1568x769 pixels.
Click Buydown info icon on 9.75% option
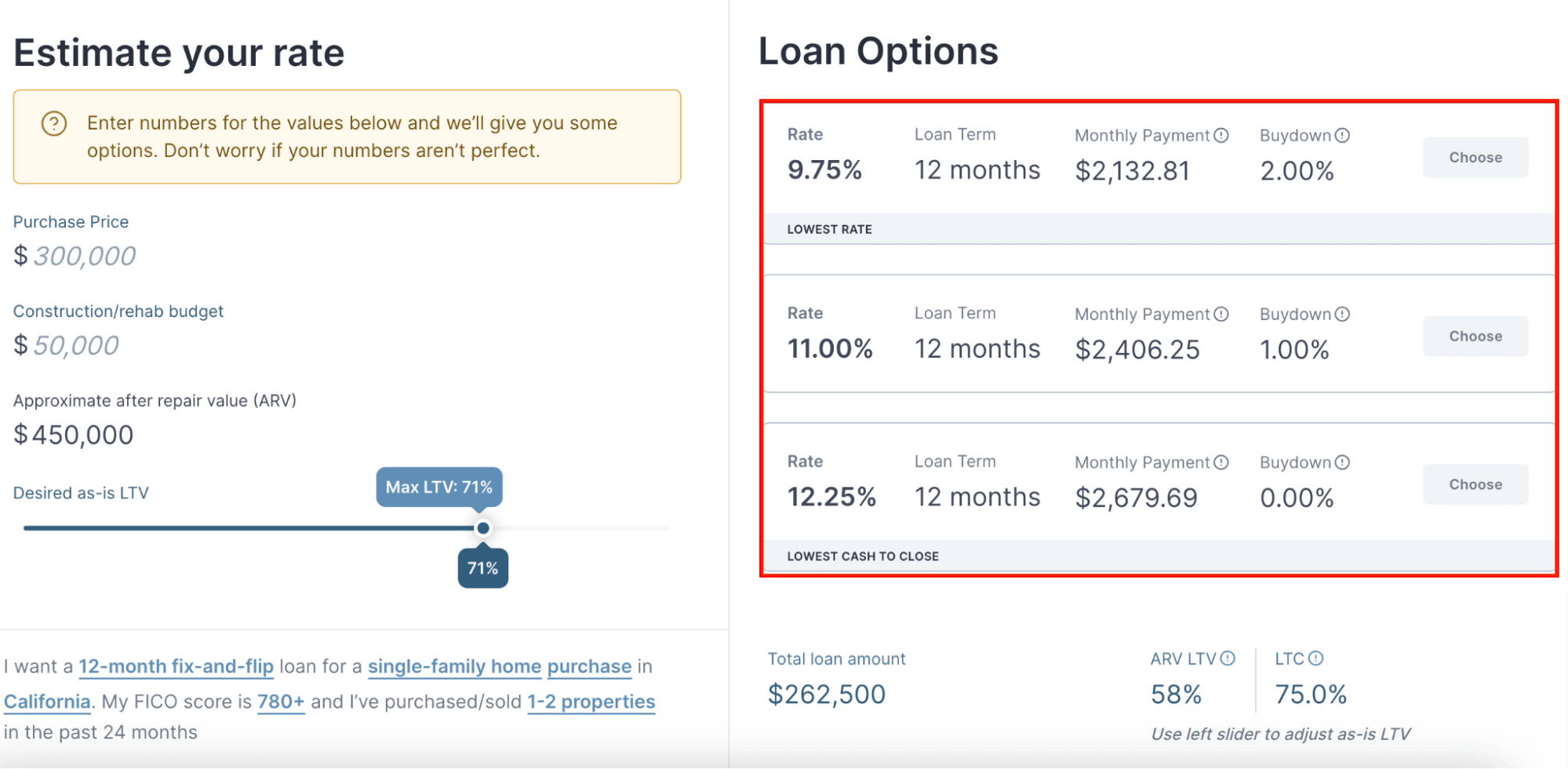(x=1344, y=135)
